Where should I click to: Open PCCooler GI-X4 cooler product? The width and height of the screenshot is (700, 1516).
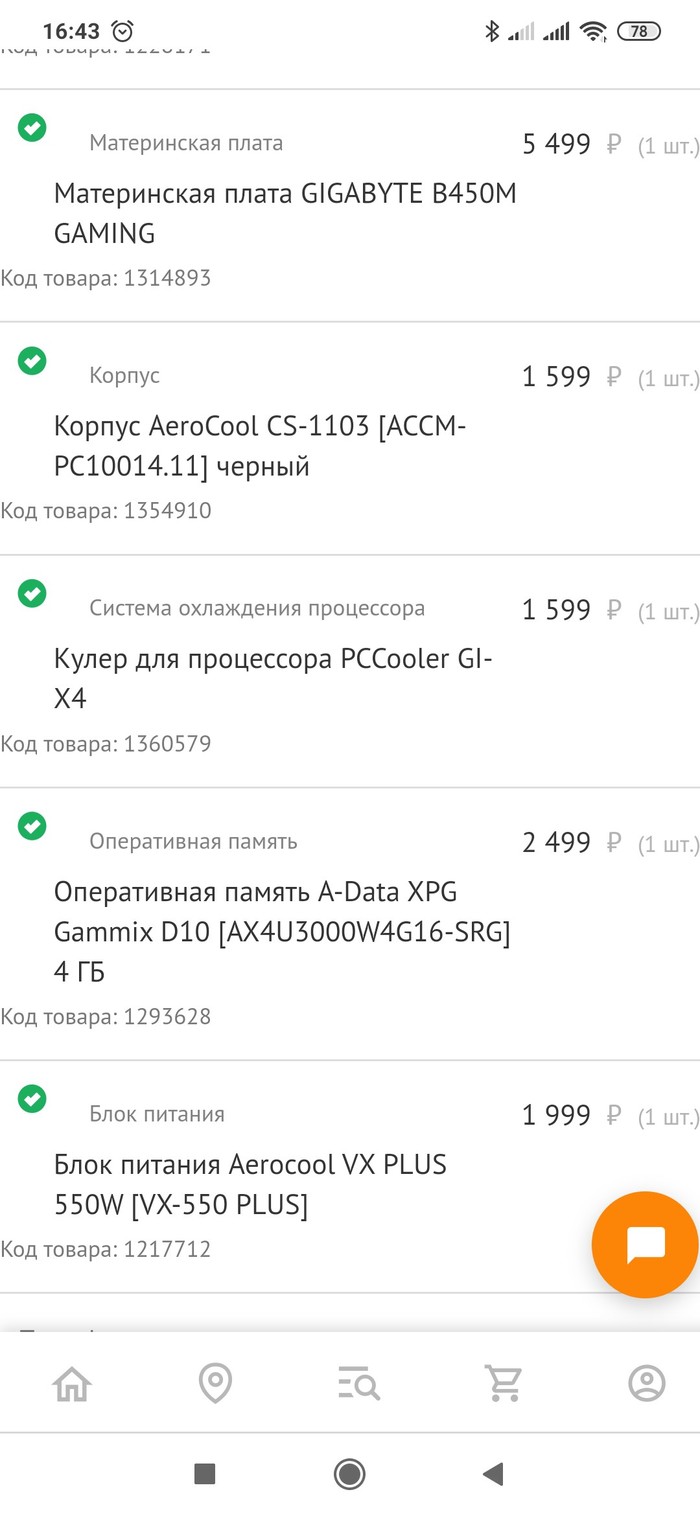[x=273, y=679]
